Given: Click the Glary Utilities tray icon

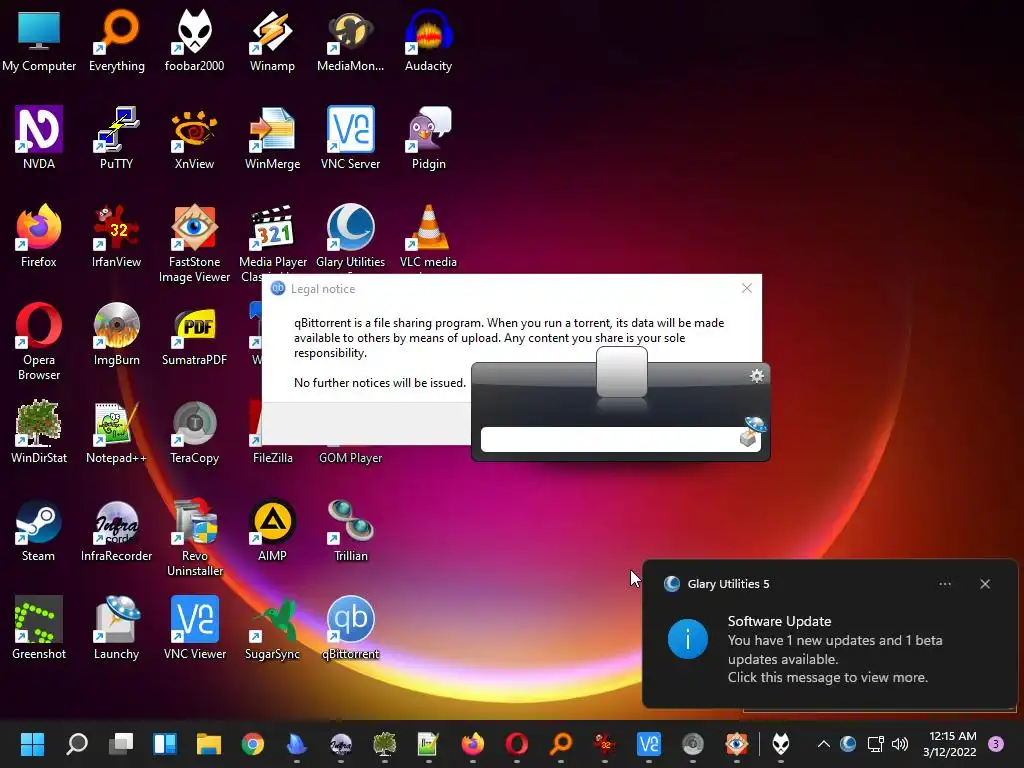Looking at the screenshot, I should (x=848, y=743).
